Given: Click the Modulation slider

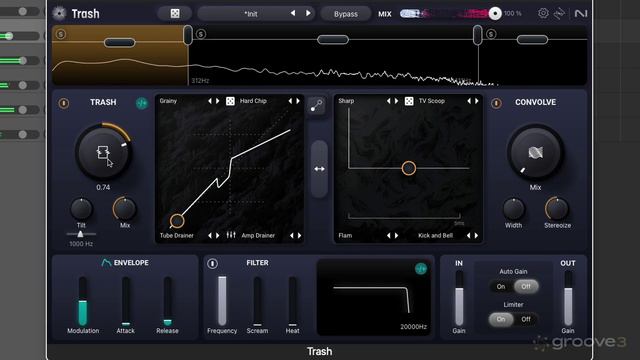Looking at the screenshot, I should (x=83, y=301).
